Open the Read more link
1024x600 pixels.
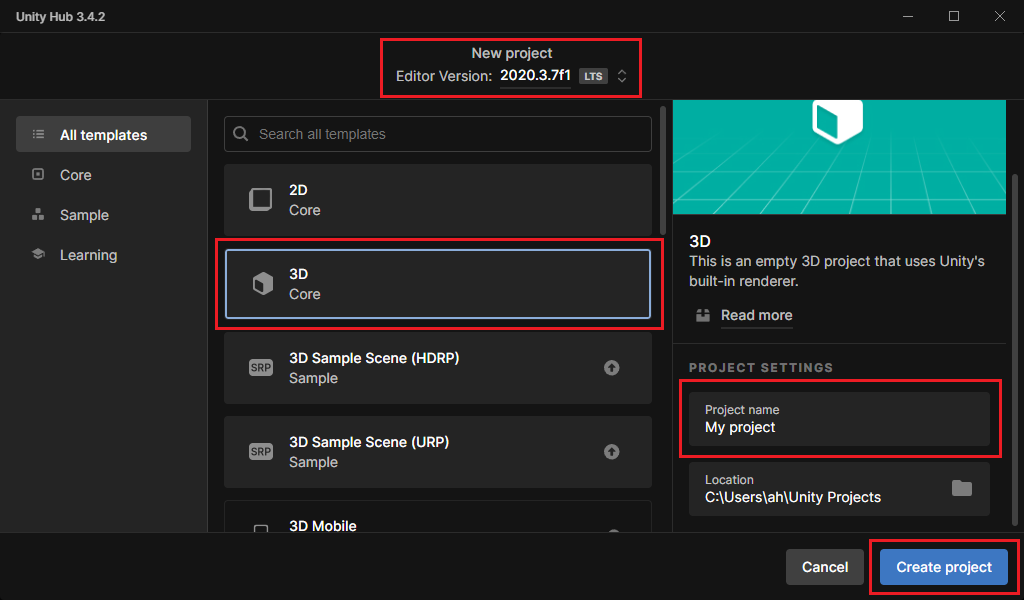click(x=756, y=315)
